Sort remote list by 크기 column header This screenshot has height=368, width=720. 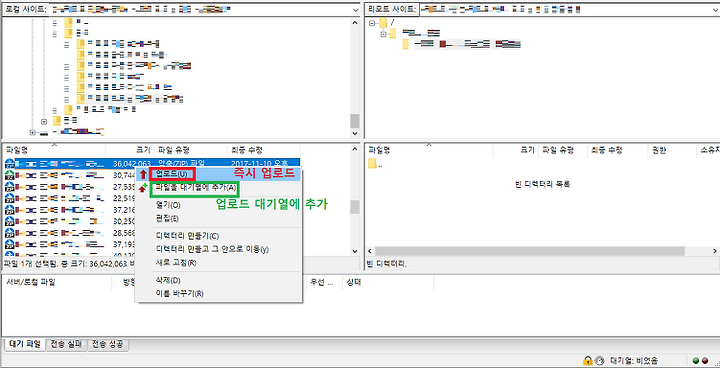(516, 150)
